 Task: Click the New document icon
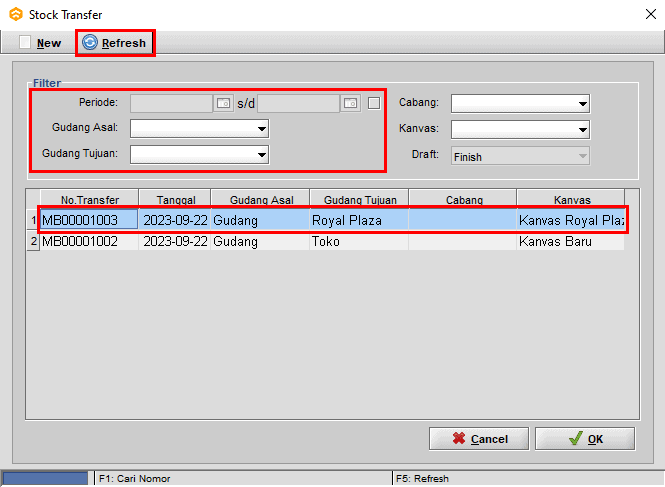point(25,43)
